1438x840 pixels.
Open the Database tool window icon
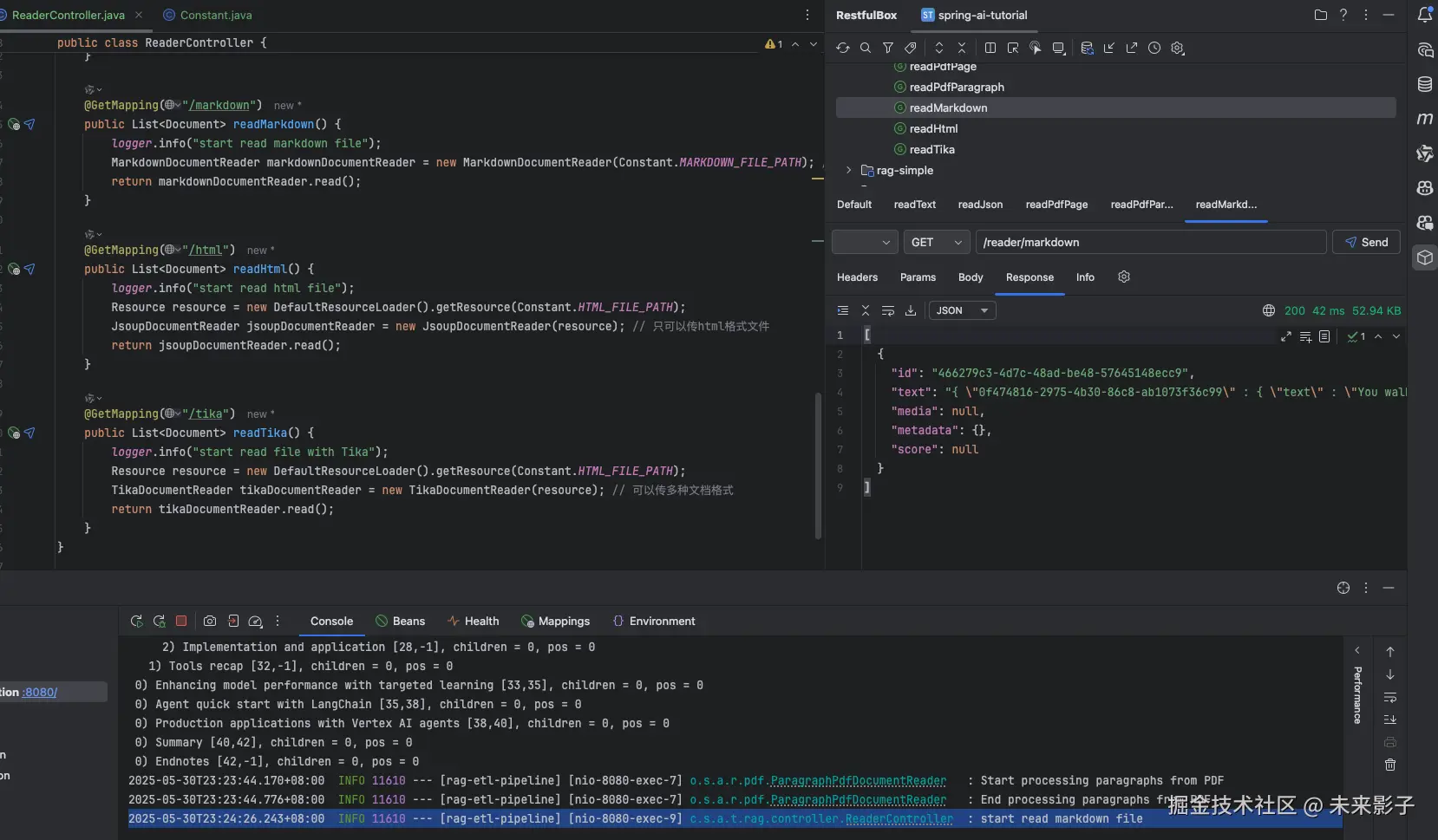click(x=1424, y=84)
